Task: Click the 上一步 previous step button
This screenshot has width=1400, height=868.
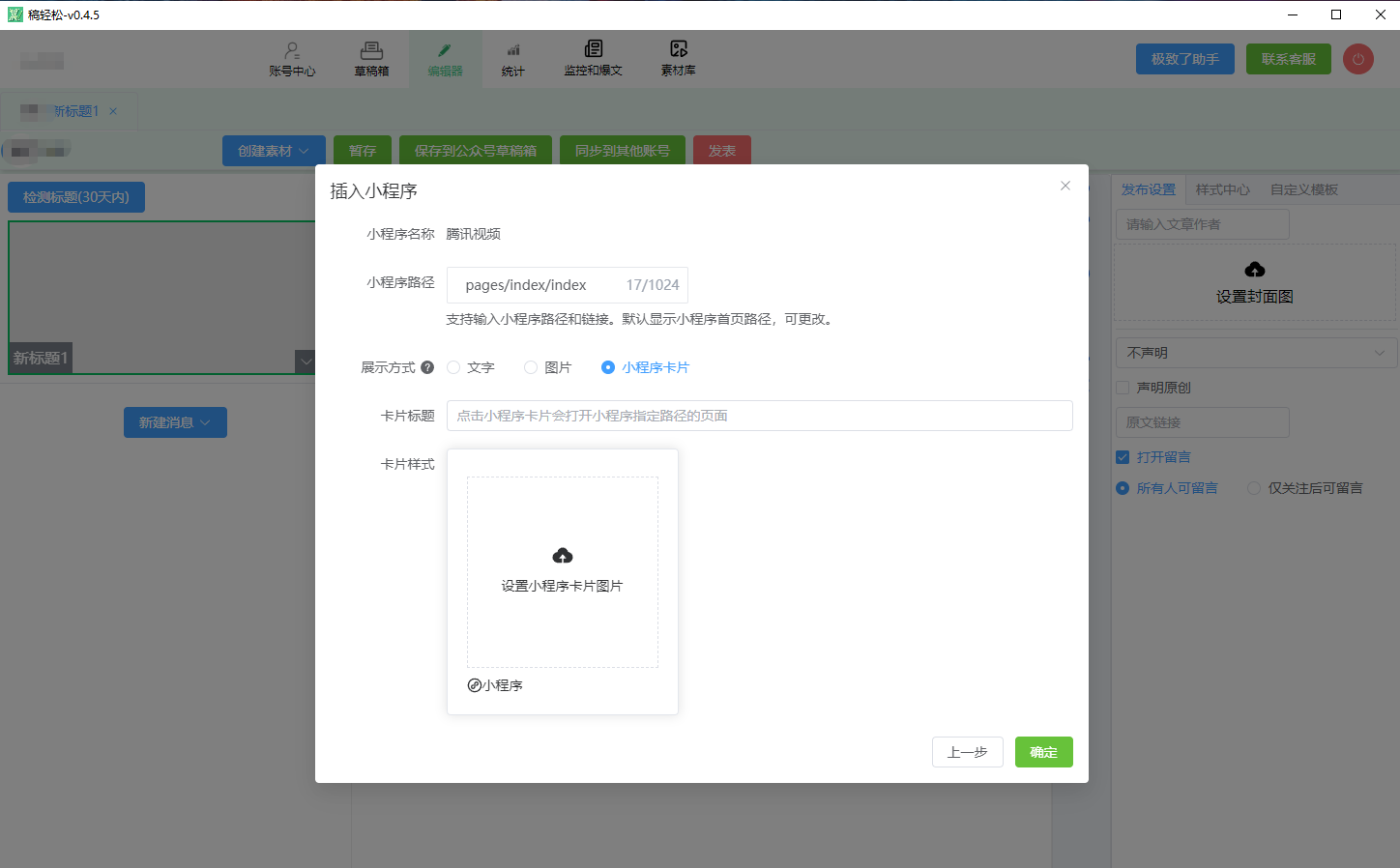Action: pos(967,752)
